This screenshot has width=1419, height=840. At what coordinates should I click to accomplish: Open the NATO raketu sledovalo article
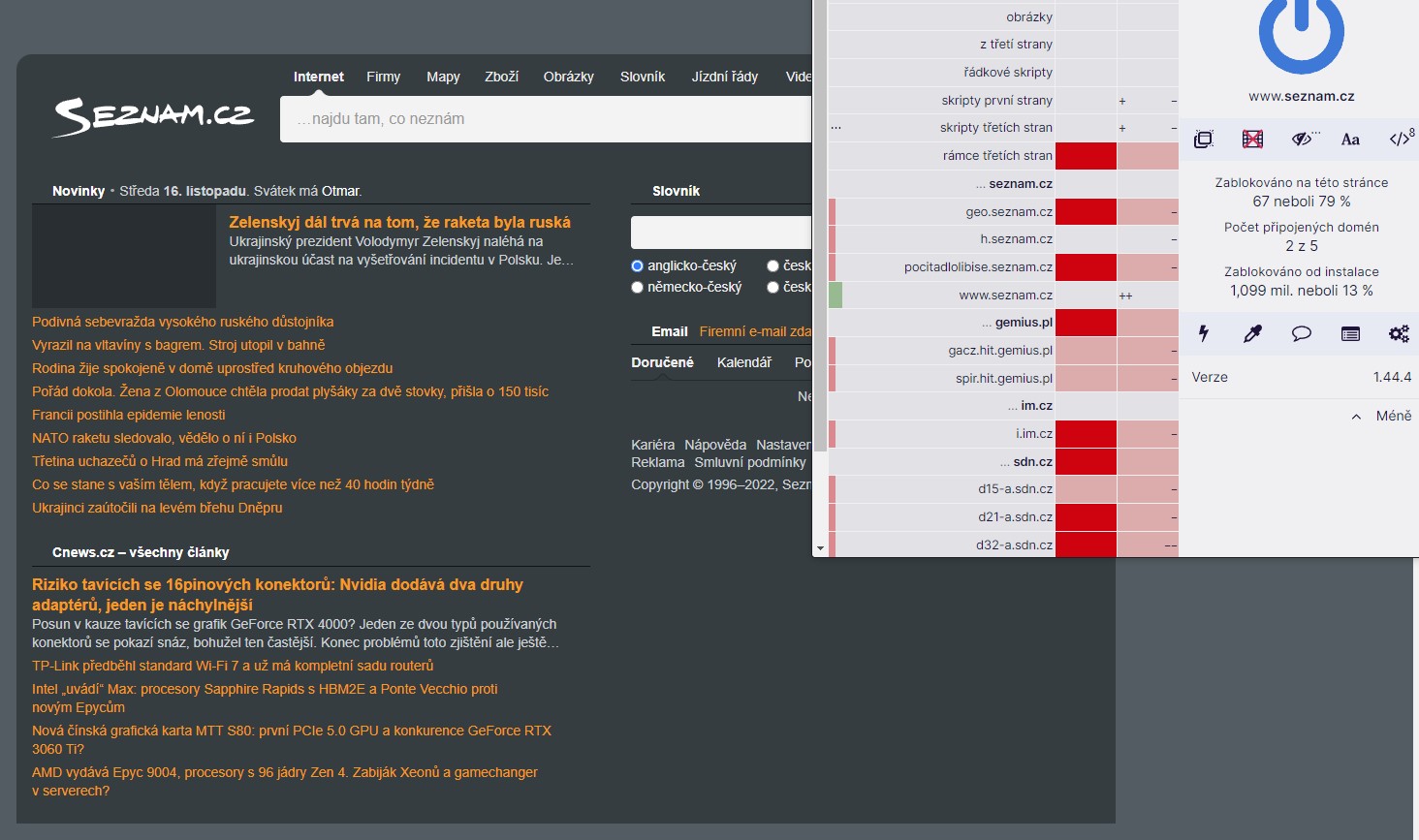click(165, 438)
